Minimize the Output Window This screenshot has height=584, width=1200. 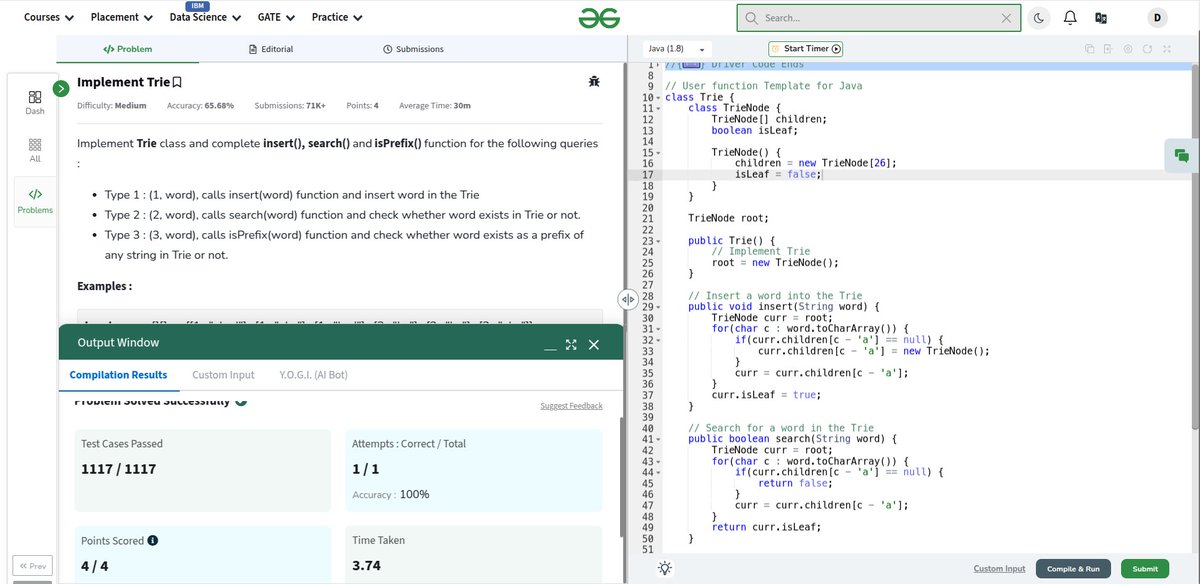click(550, 347)
